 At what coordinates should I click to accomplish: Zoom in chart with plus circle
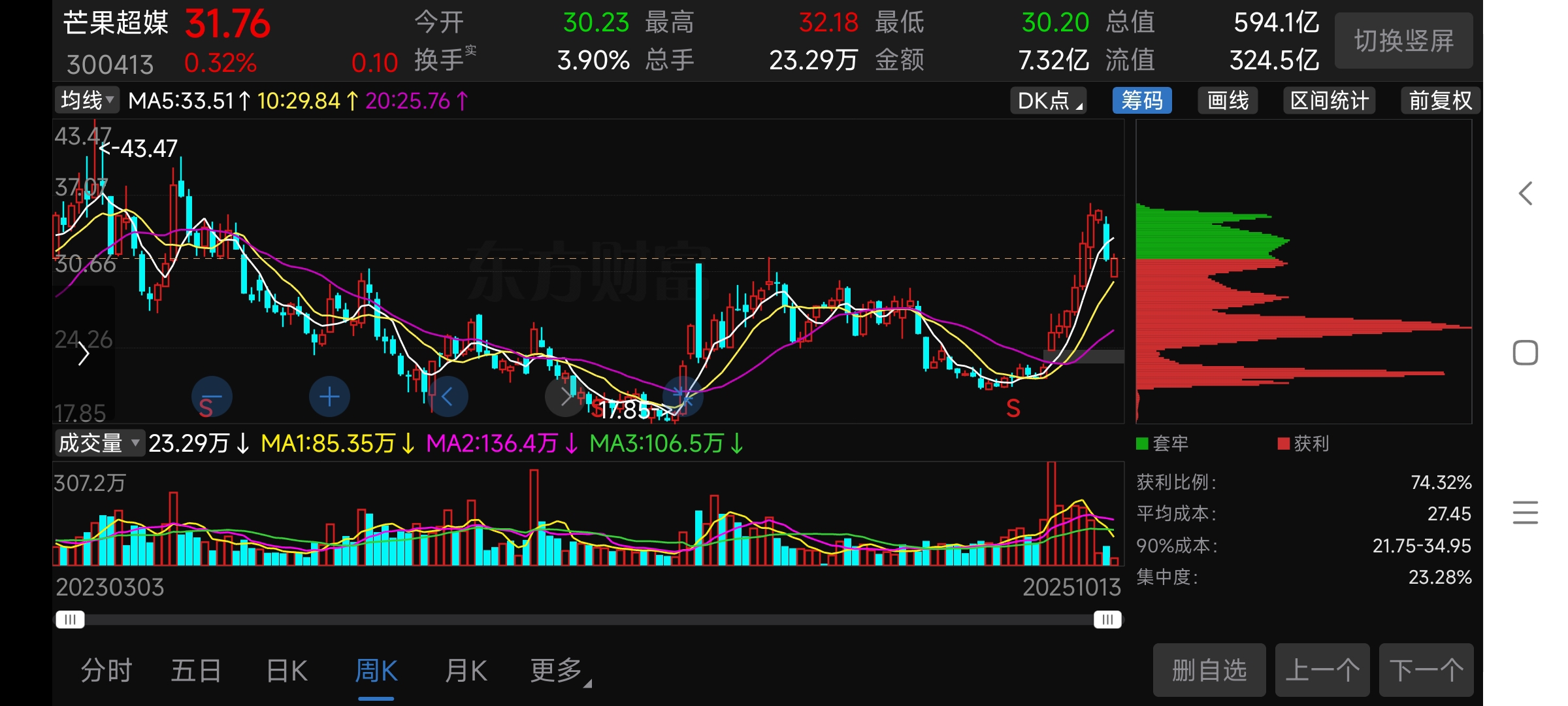point(329,397)
